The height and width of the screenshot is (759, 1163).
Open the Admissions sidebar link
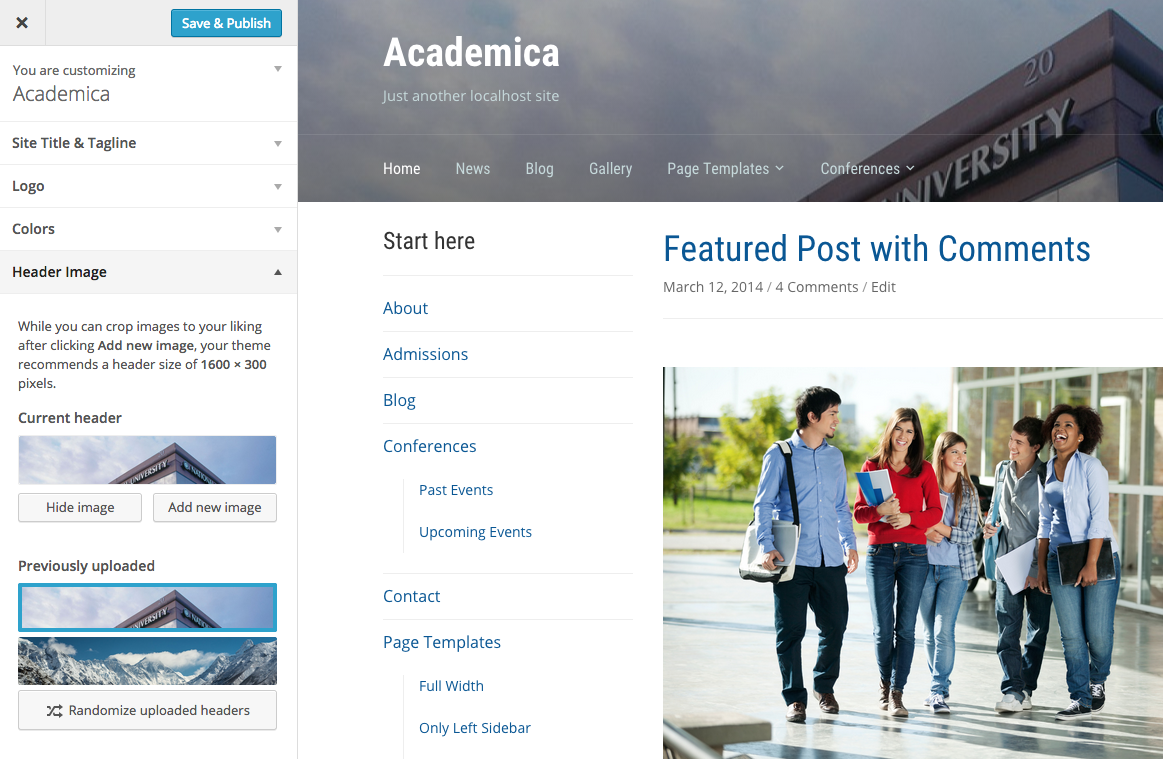(425, 355)
